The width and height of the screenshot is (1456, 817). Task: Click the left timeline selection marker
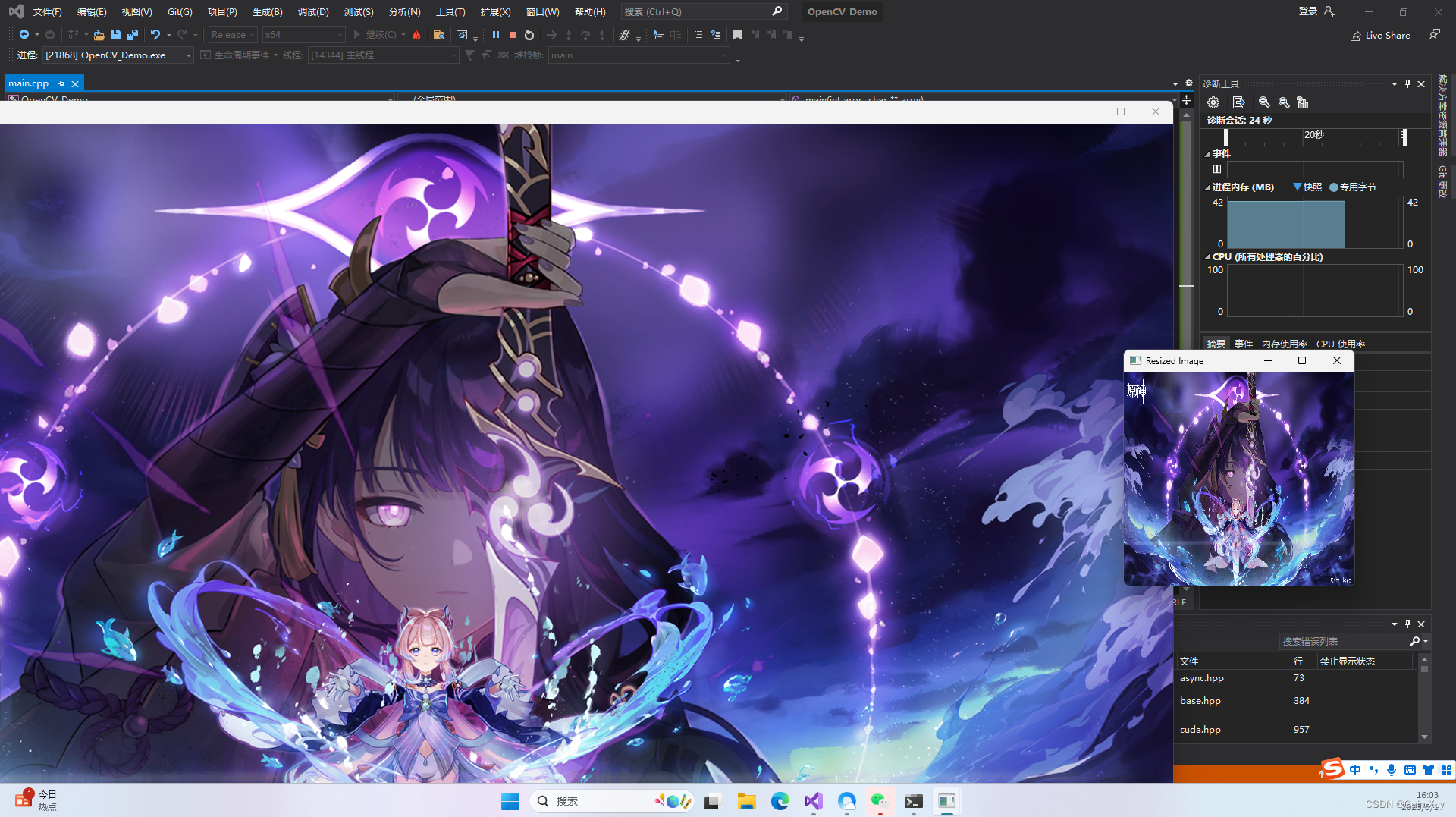pyautogui.click(x=1225, y=137)
